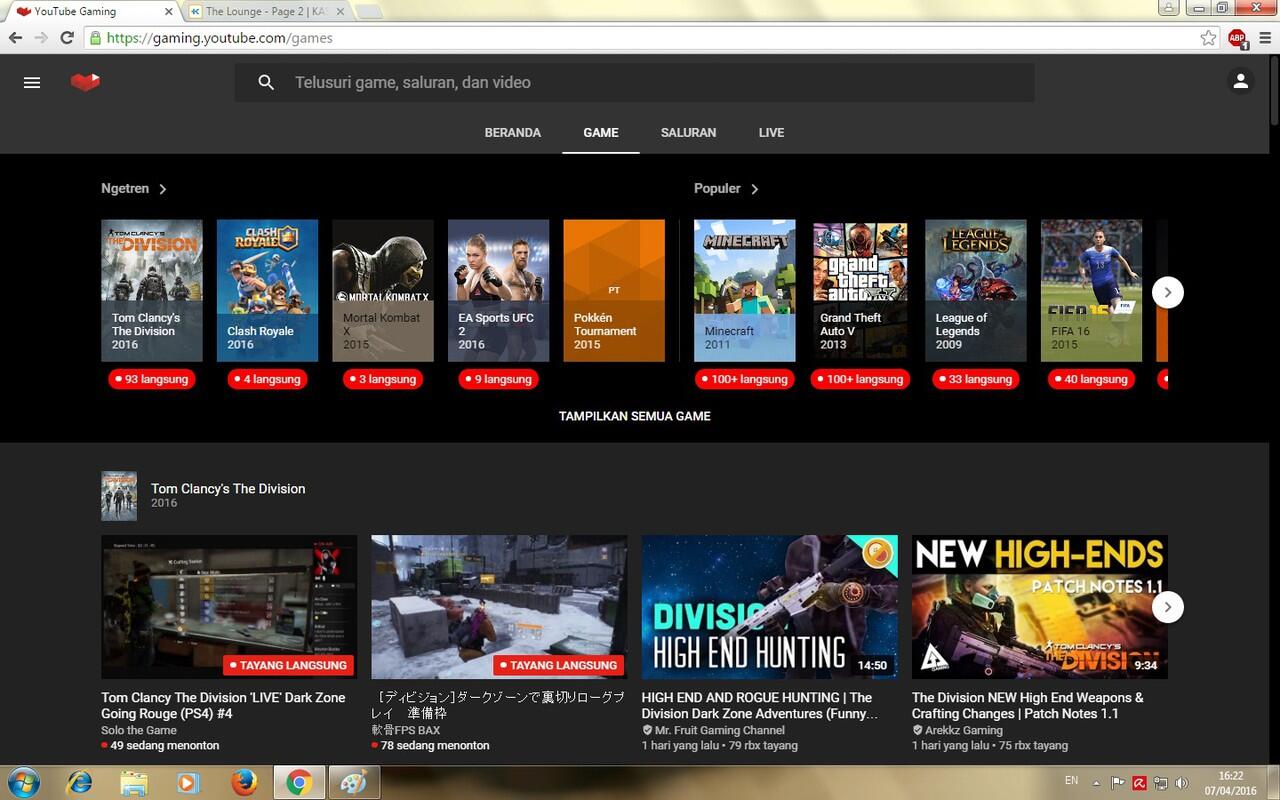Open the account profile icon

1240,82
